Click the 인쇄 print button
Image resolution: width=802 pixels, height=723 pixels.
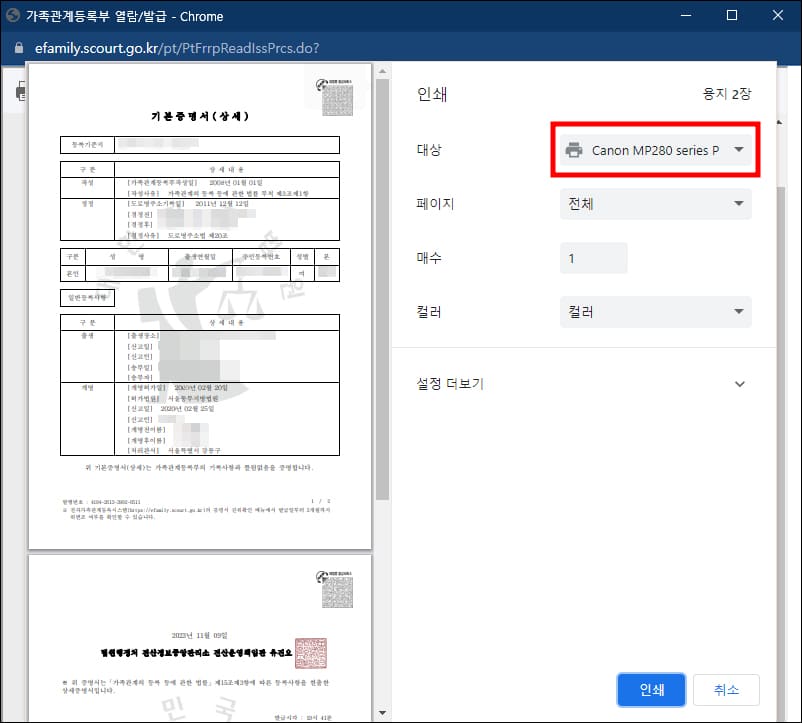click(651, 690)
